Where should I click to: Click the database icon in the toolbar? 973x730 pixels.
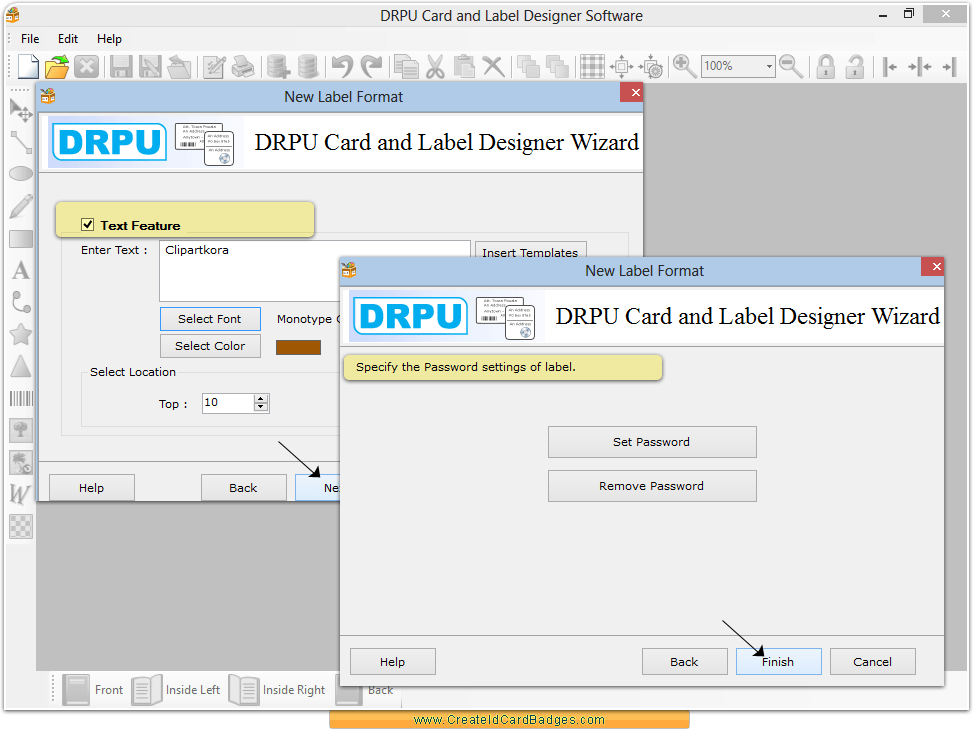coord(308,66)
